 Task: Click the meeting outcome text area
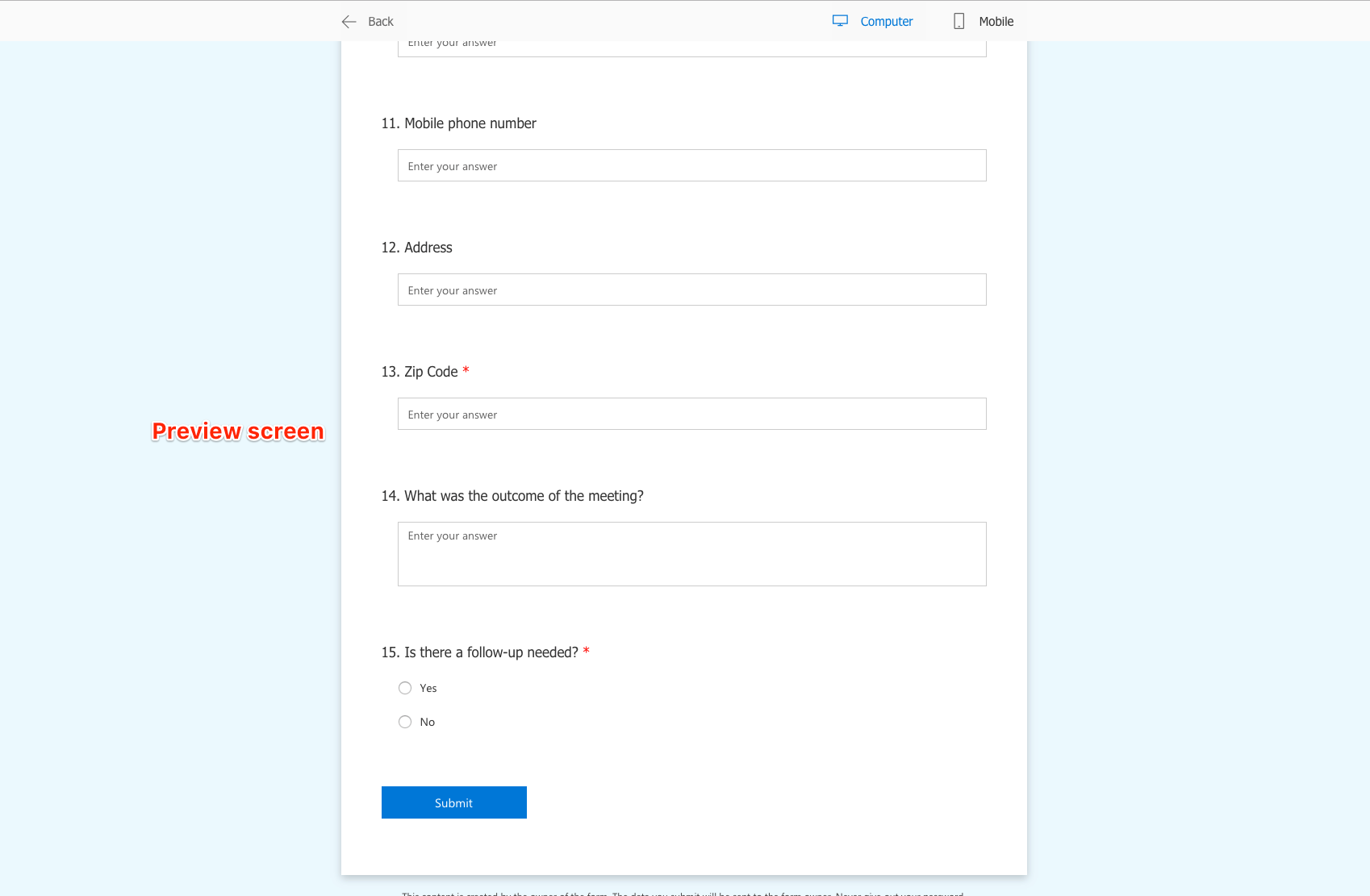(x=691, y=554)
